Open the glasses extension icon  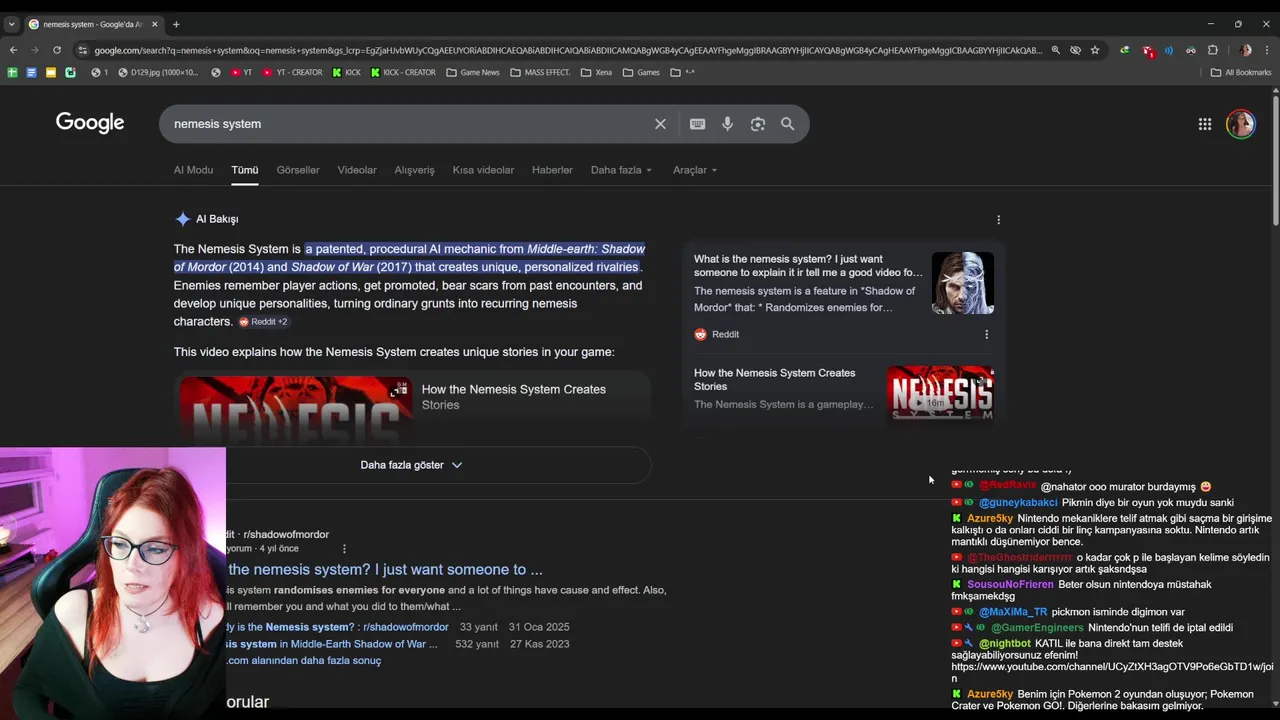[1191, 50]
